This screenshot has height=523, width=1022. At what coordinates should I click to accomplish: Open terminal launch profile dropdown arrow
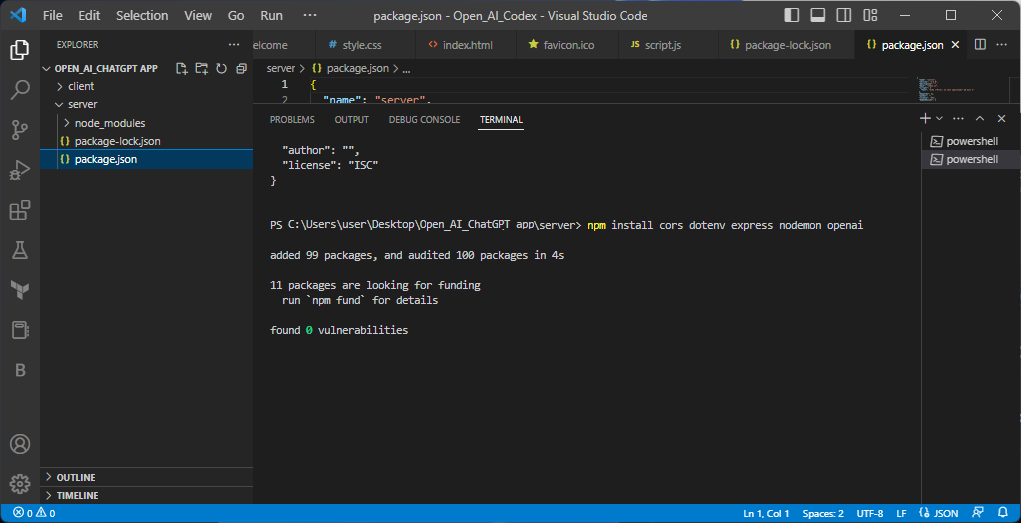point(939,118)
